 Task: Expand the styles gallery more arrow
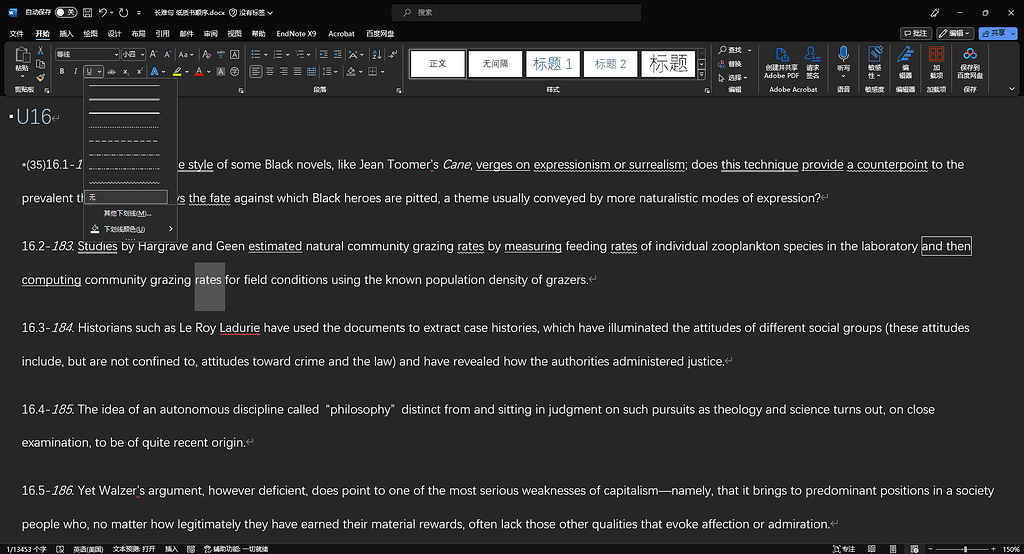pos(702,76)
